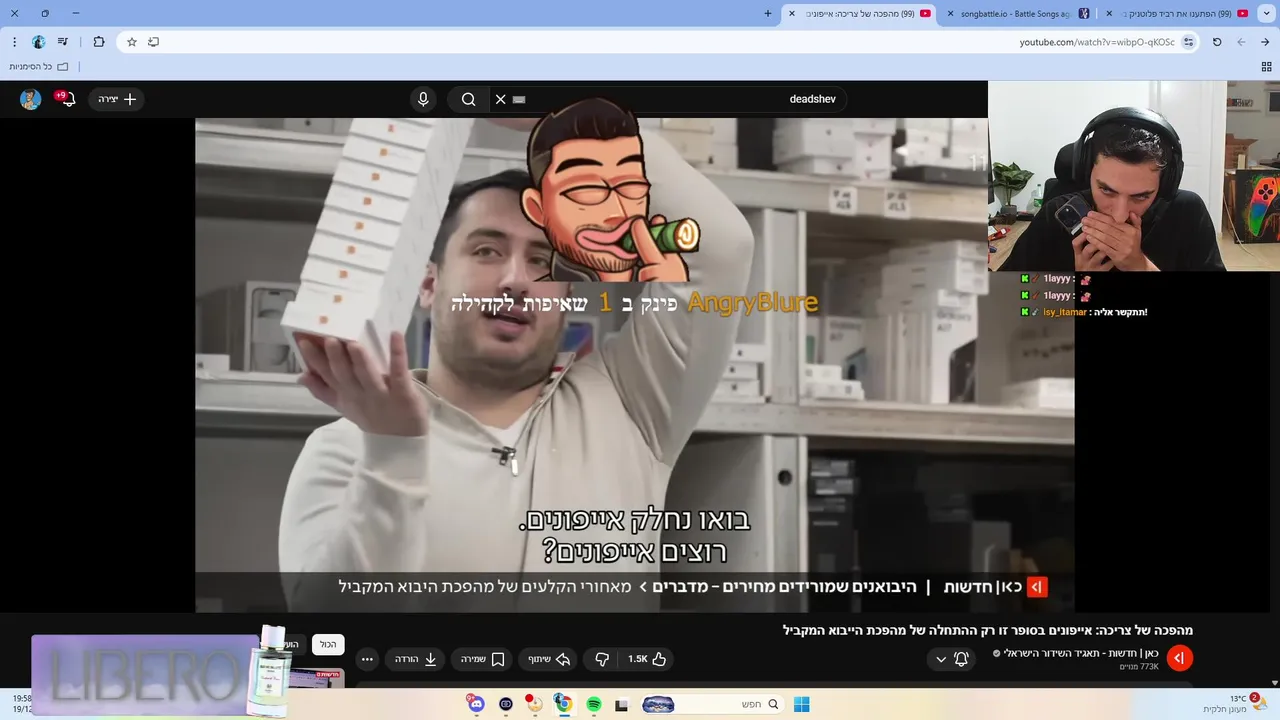This screenshot has height=720, width=1280.
Task: Open media controls icon in Chrome toolbar
Action: point(63,42)
